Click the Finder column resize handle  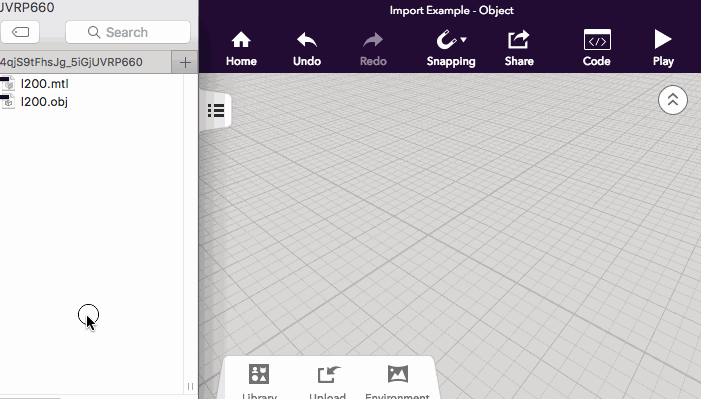pyautogui.click(x=190, y=386)
